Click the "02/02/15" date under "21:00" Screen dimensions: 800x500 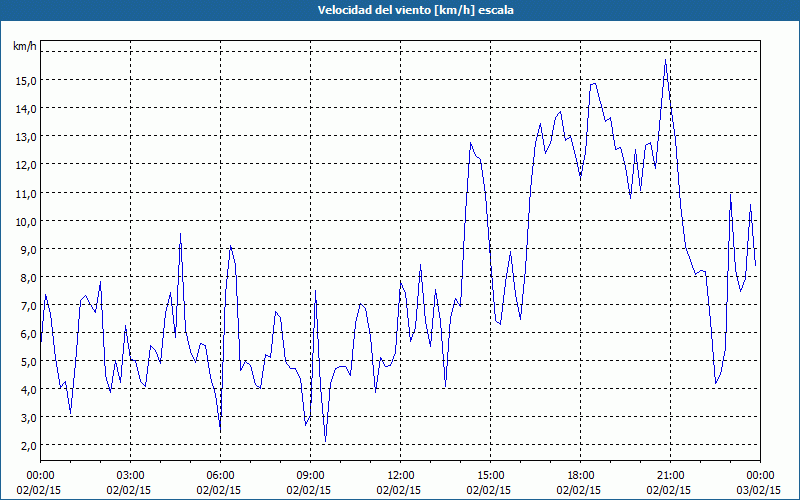tap(669, 490)
